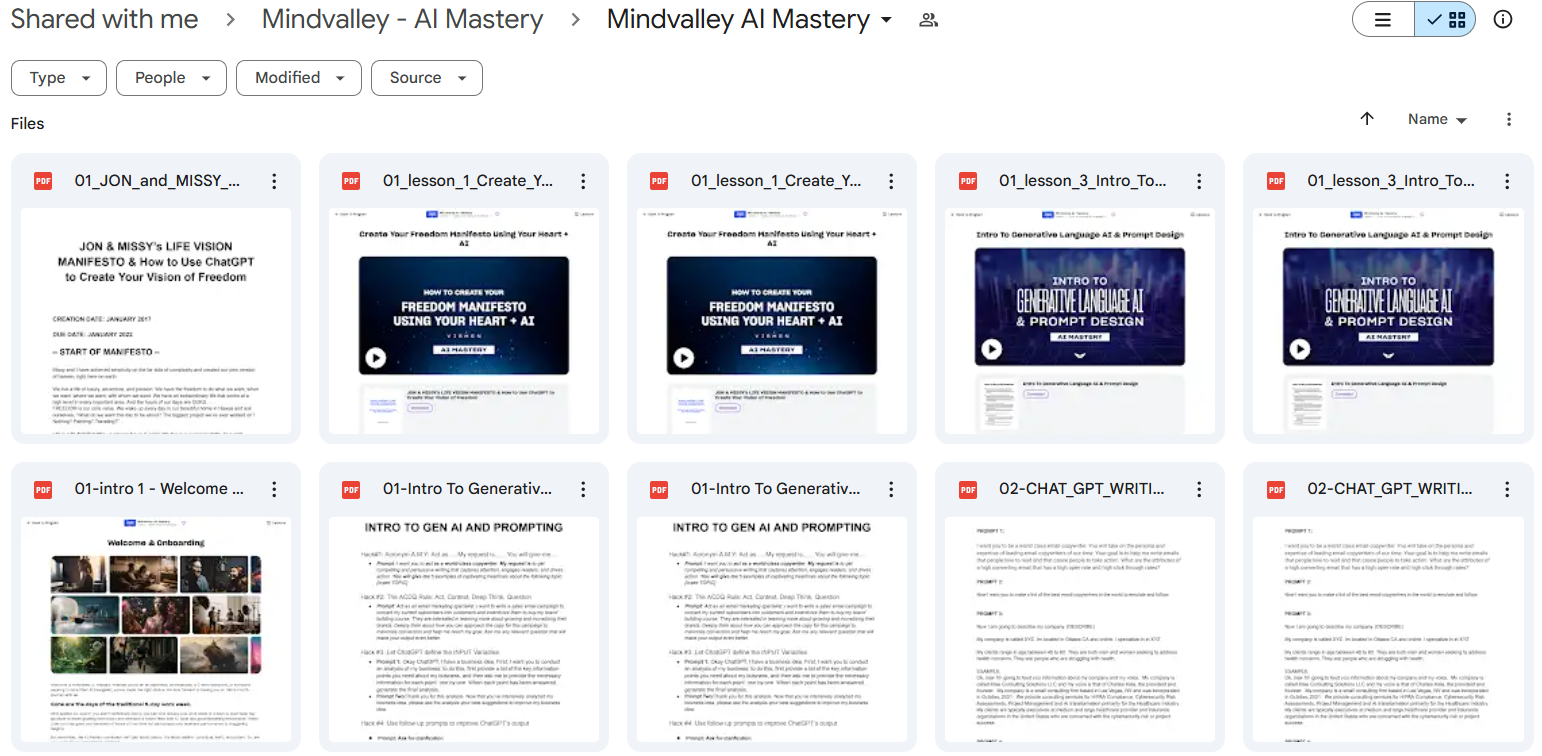
Task: Open the view details info icon
Action: (x=1502, y=19)
